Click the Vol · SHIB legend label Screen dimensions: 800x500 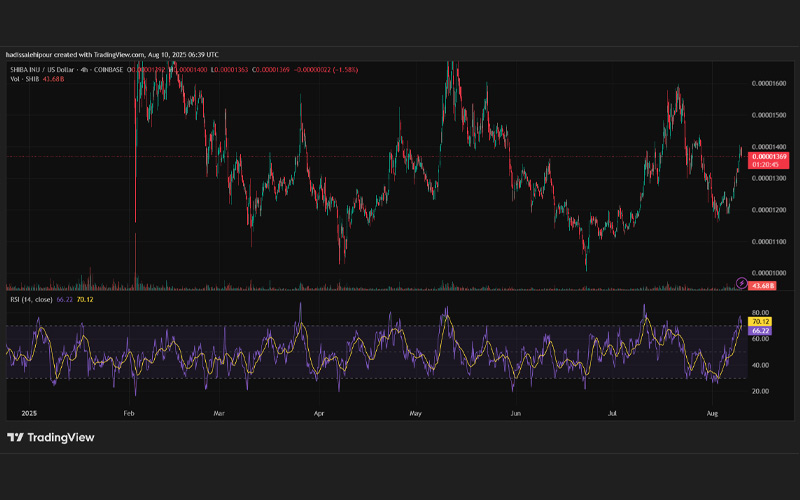24,79
